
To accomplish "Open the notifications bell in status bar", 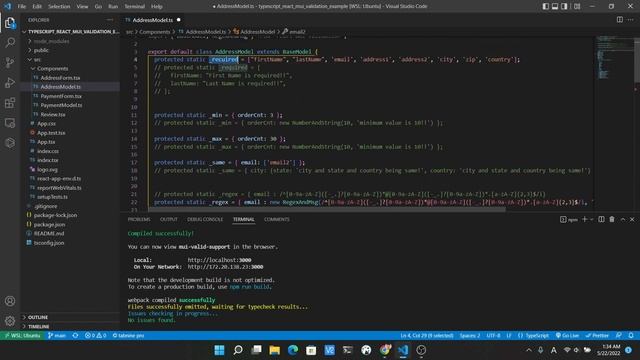I will (631, 336).
